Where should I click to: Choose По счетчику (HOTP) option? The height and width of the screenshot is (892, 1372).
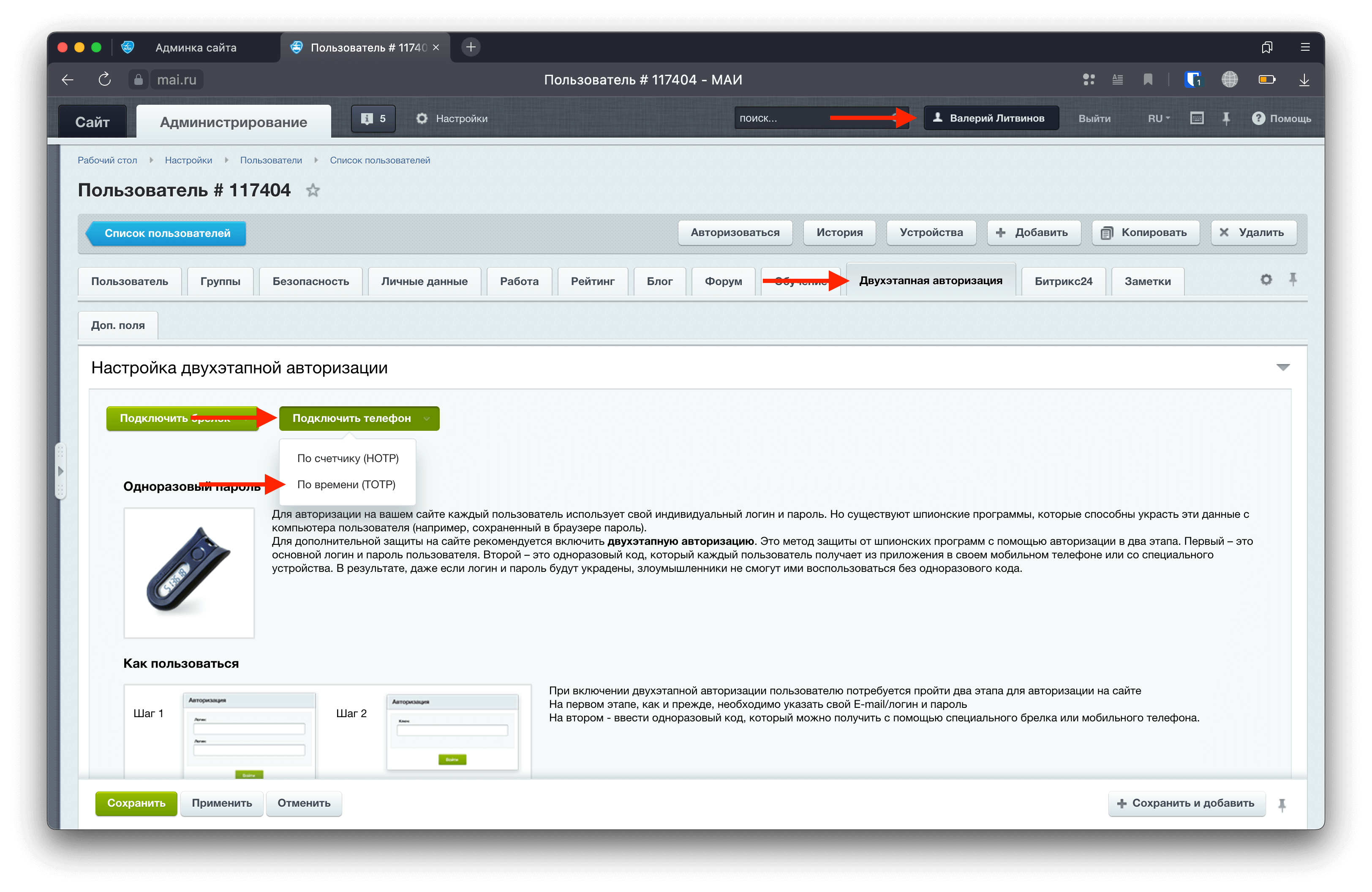tap(348, 459)
